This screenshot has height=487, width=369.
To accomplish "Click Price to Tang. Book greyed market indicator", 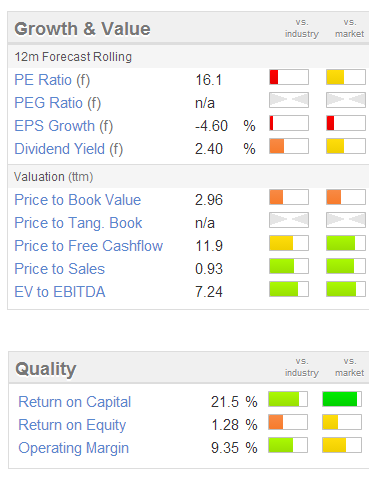I will [x=346, y=220].
